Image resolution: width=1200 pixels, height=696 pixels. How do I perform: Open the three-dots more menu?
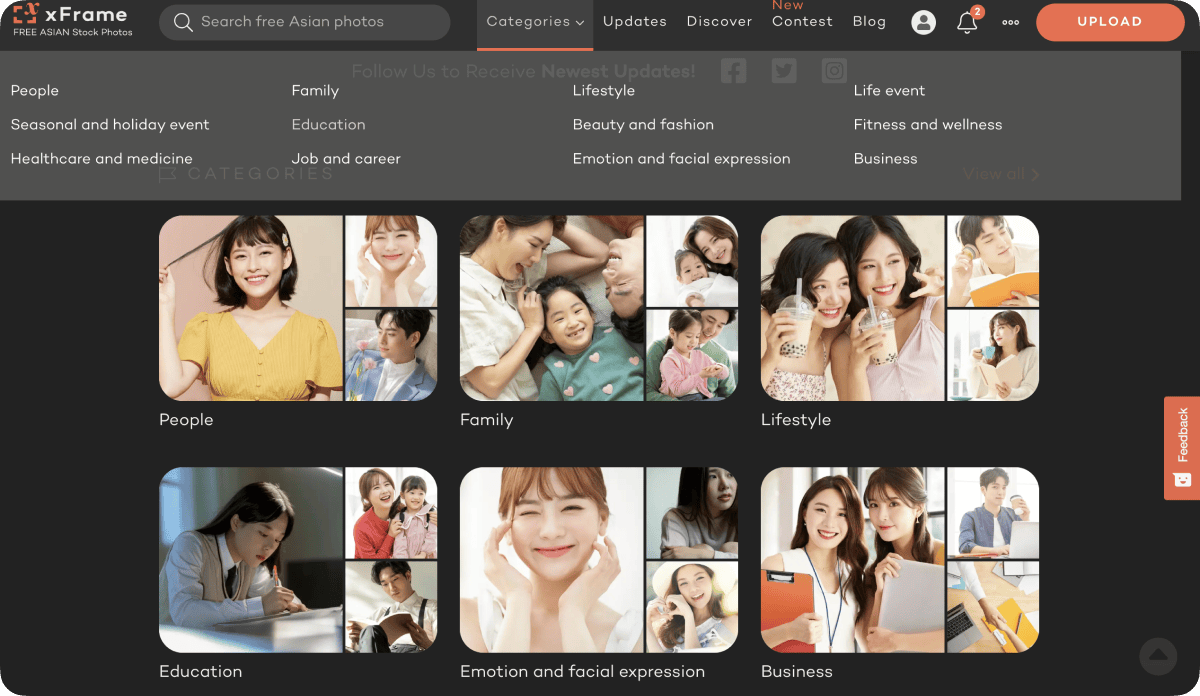(1011, 22)
